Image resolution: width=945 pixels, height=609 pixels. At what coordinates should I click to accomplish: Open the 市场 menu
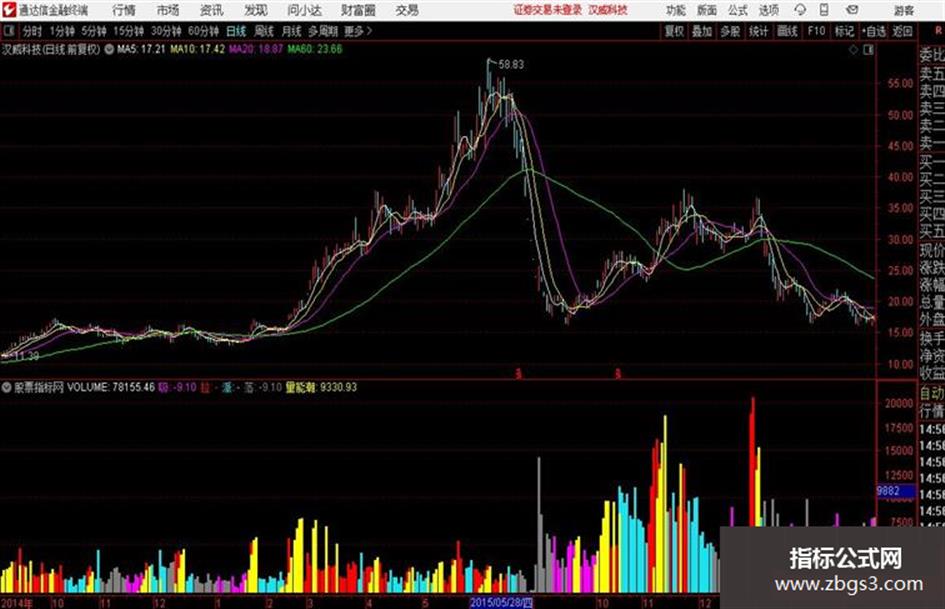(168, 10)
